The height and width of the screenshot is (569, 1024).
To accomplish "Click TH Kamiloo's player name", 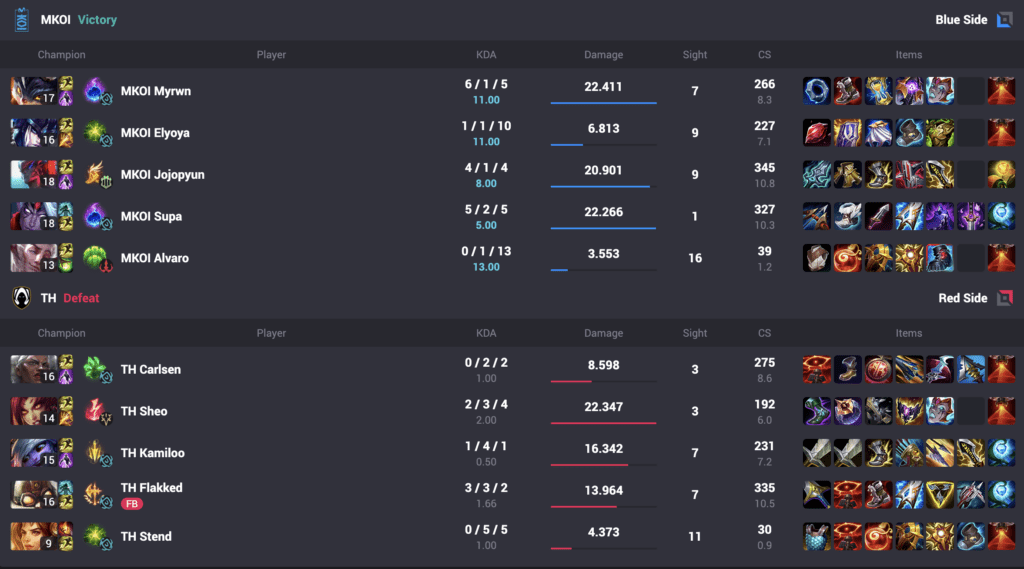I will [152, 453].
